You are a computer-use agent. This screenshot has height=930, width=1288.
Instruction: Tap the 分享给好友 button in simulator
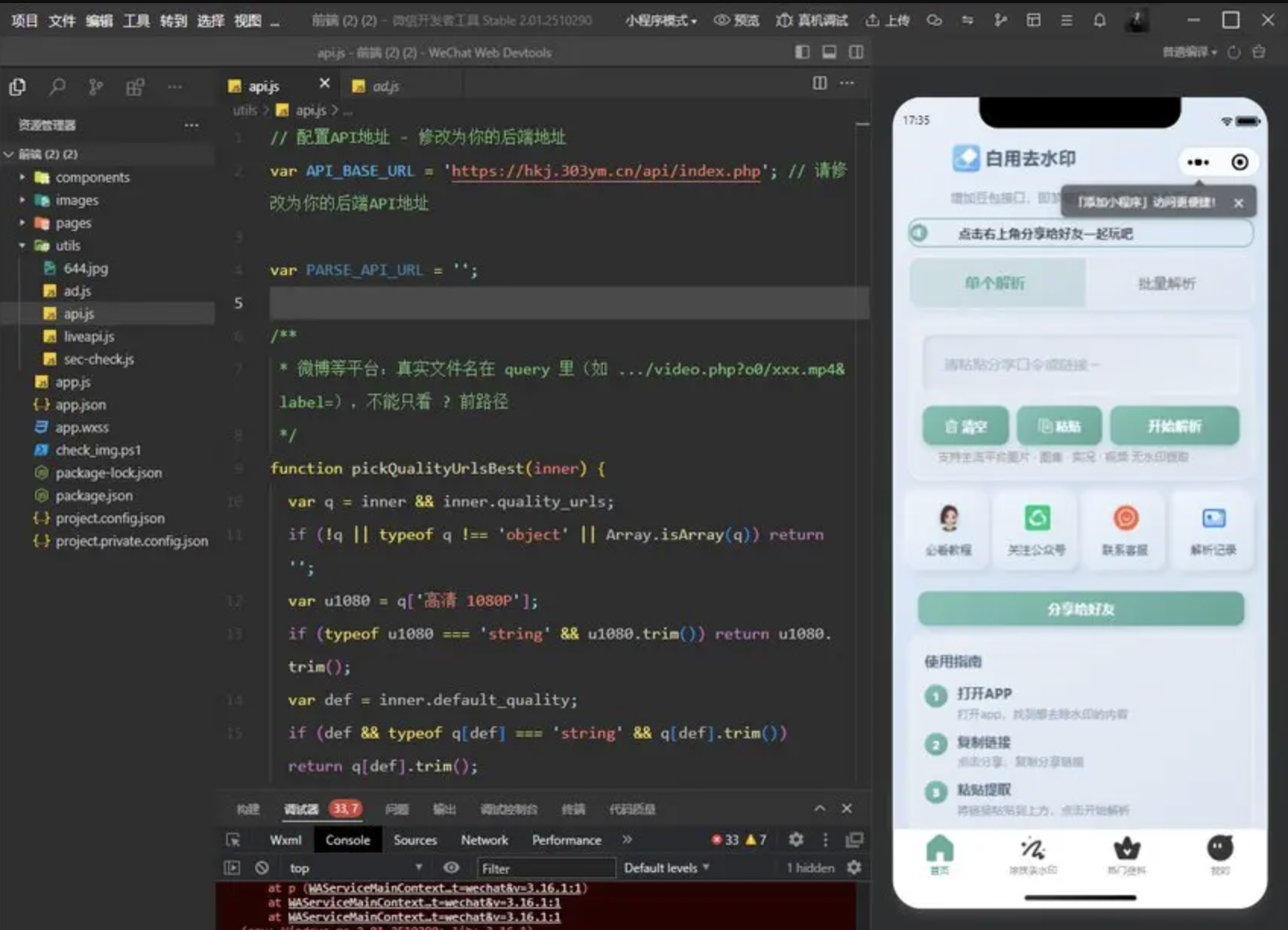pyautogui.click(x=1081, y=609)
